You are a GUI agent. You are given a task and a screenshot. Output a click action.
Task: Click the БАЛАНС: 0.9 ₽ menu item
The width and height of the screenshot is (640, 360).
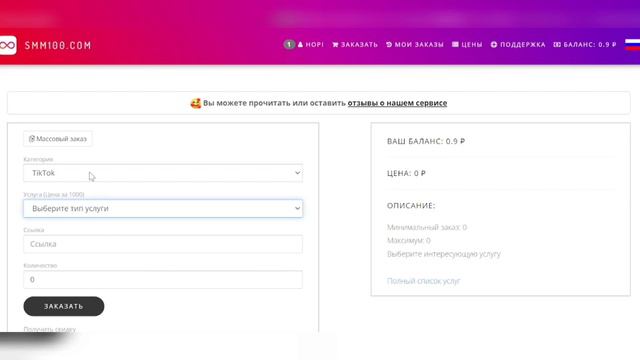pos(585,44)
